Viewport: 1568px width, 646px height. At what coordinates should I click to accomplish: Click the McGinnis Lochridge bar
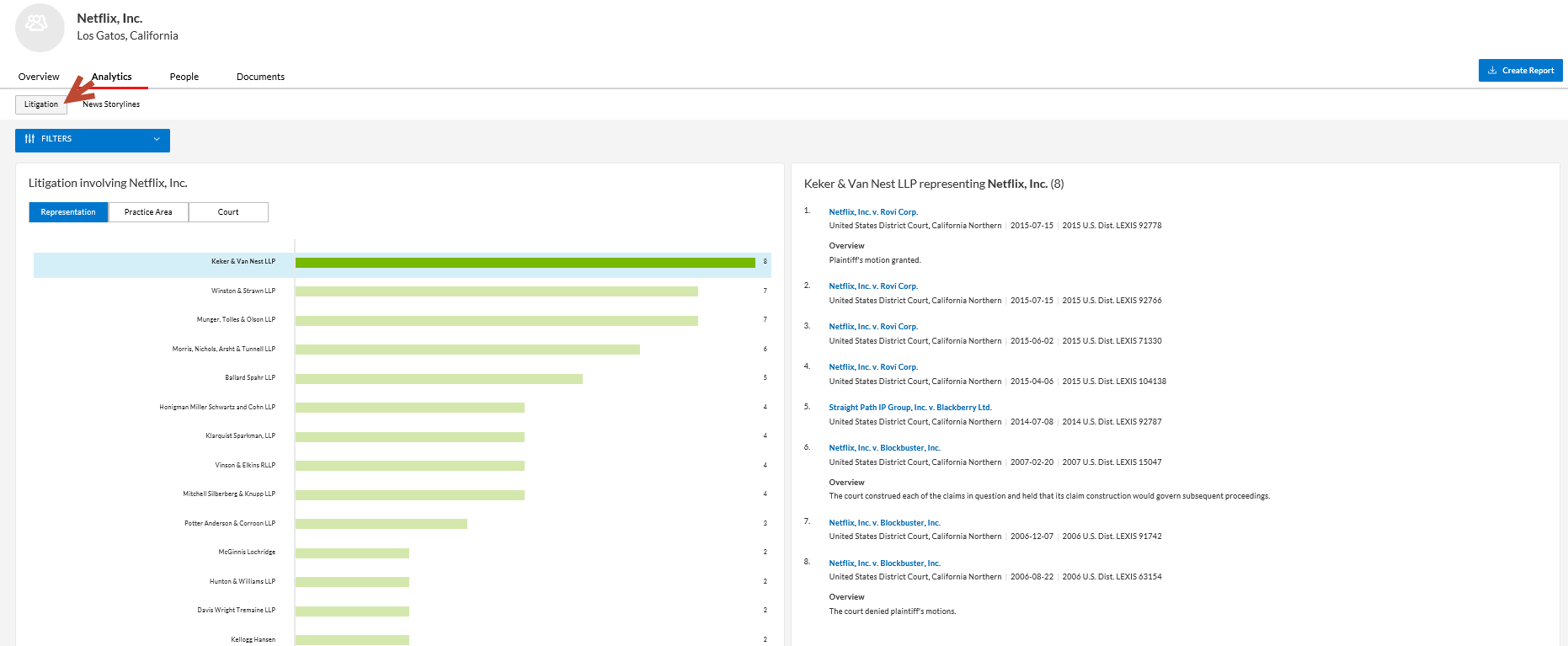point(352,553)
